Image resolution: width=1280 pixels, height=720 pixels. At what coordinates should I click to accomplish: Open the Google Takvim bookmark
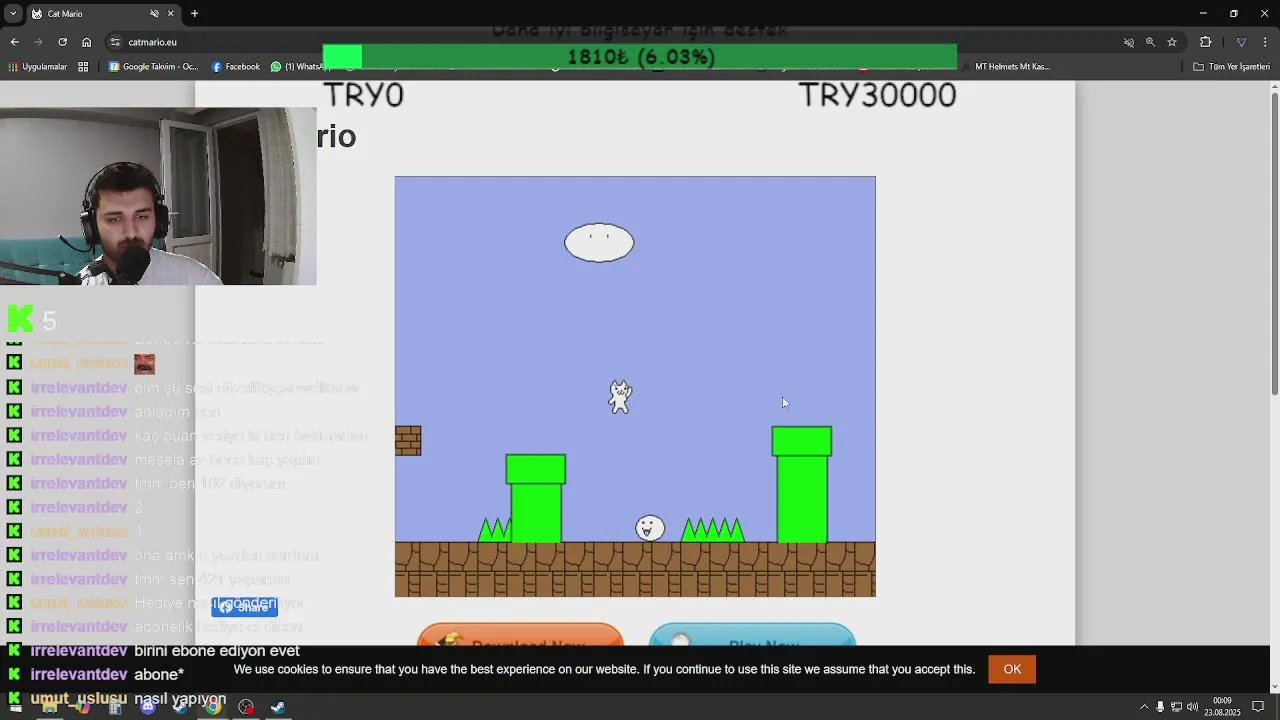point(153,67)
